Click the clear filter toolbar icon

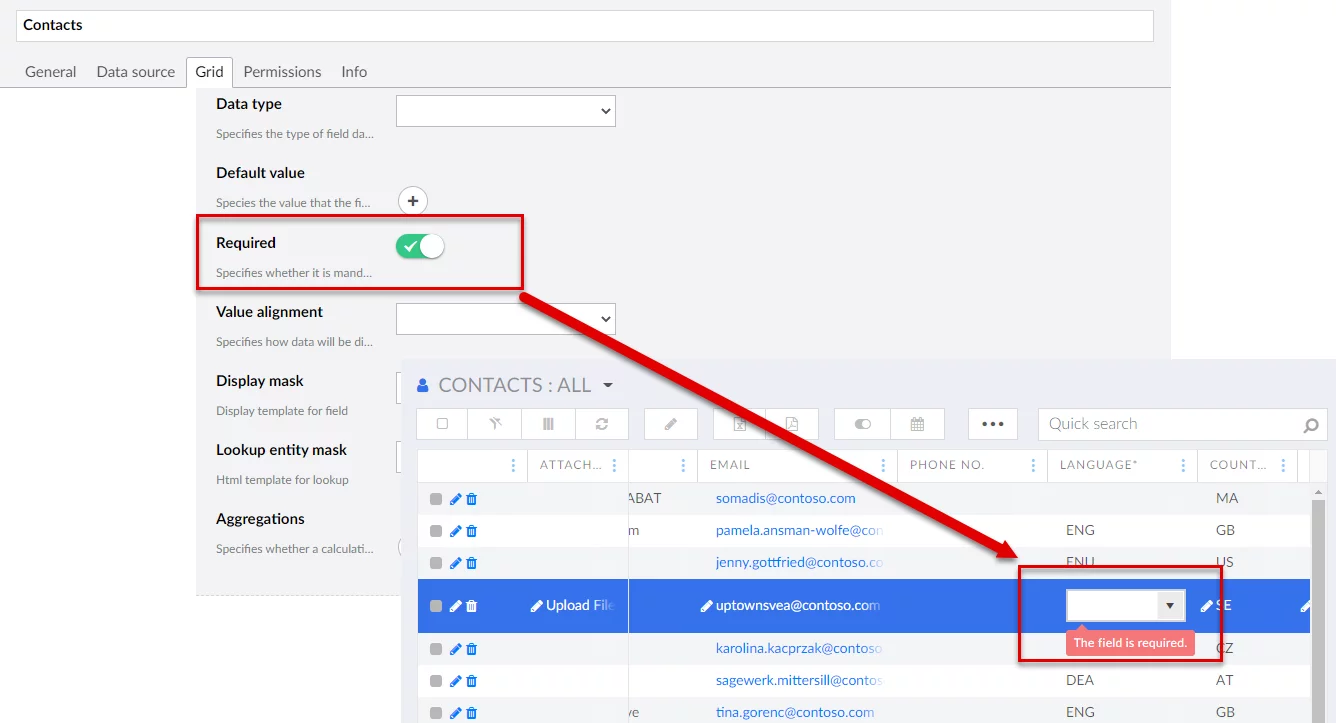[496, 424]
